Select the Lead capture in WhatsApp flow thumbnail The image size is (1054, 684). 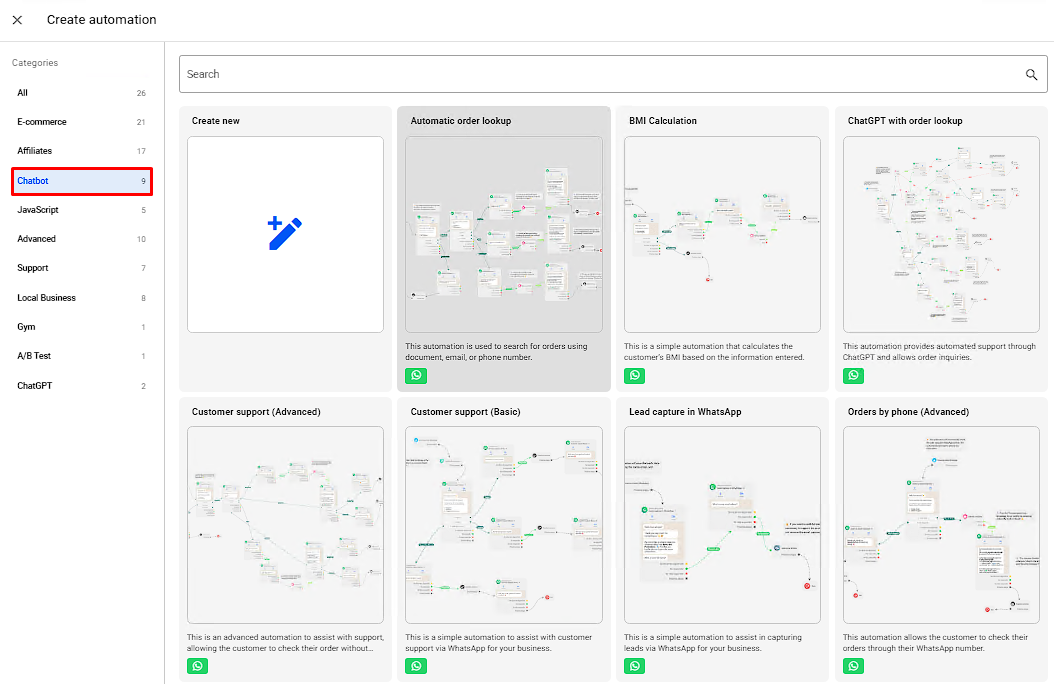point(722,524)
